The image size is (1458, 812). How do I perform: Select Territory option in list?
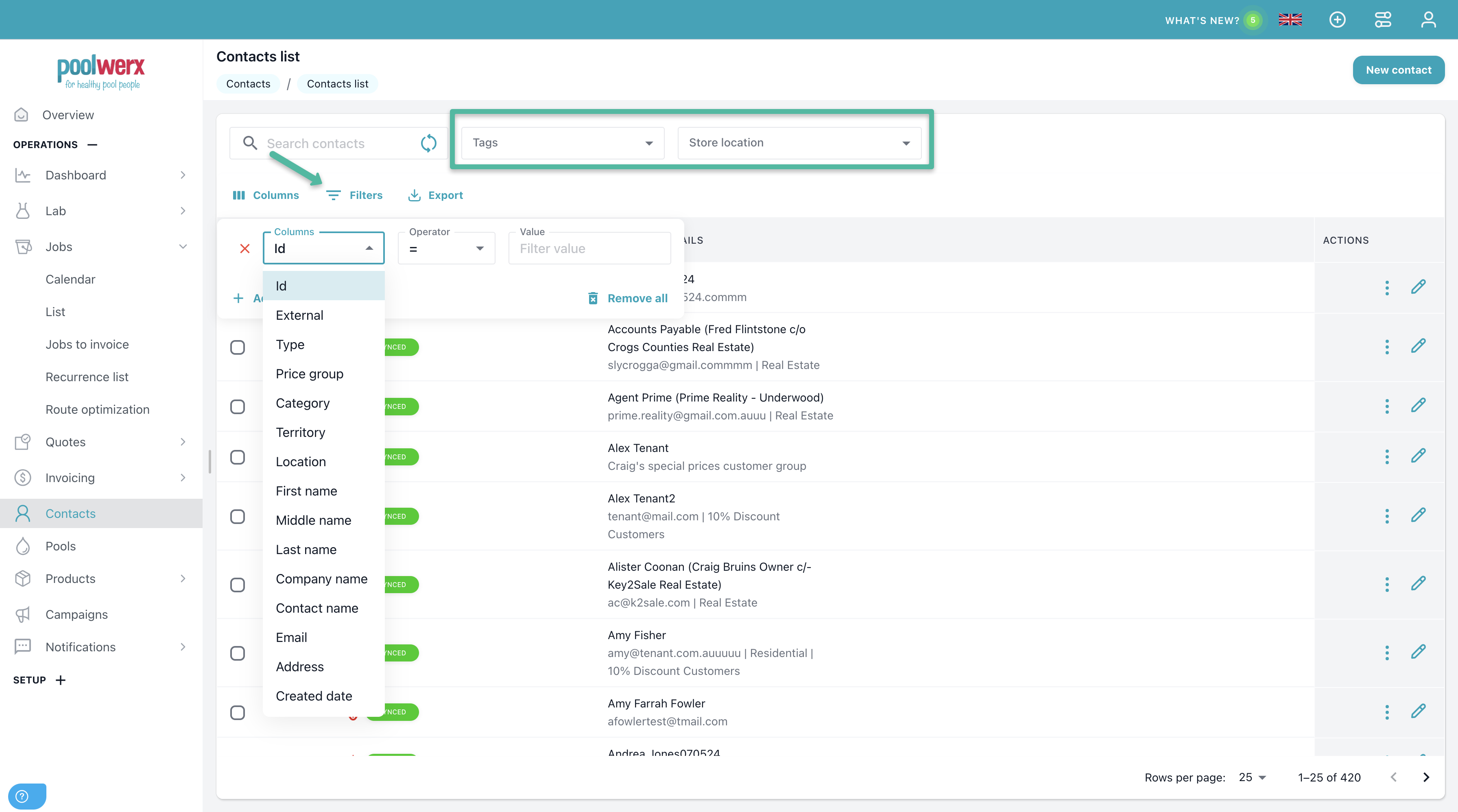(301, 432)
